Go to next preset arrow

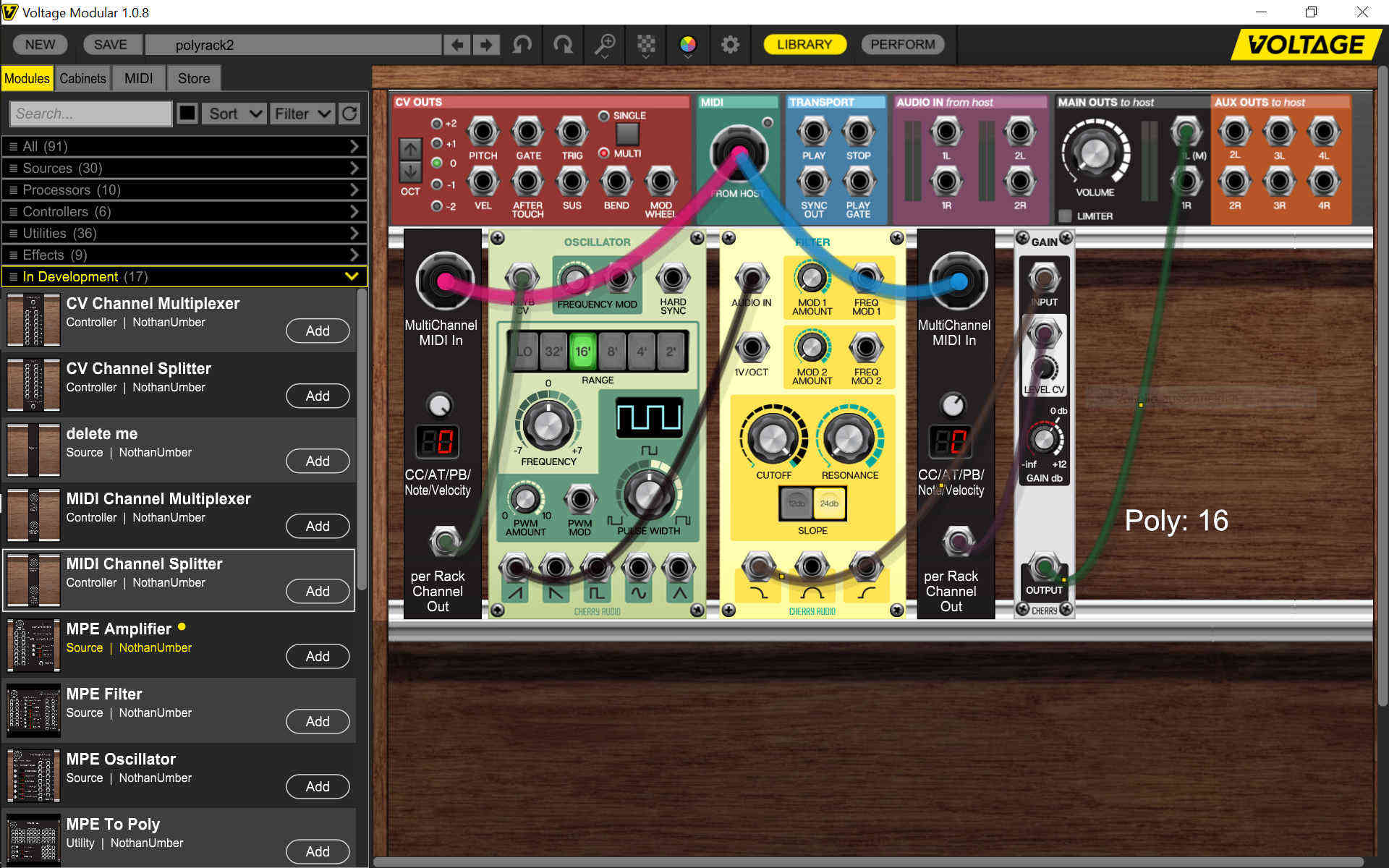coord(486,45)
